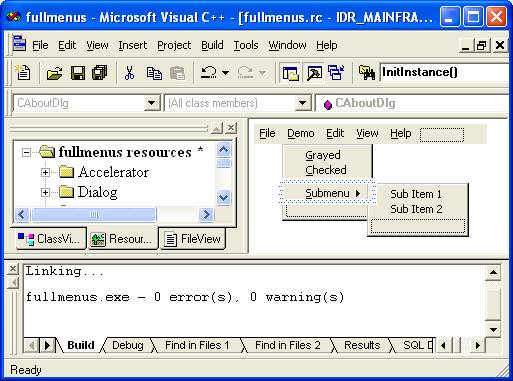Copy using the two-pages icon
This screenshot has width=513, height=381.
(x=154, y=73)
